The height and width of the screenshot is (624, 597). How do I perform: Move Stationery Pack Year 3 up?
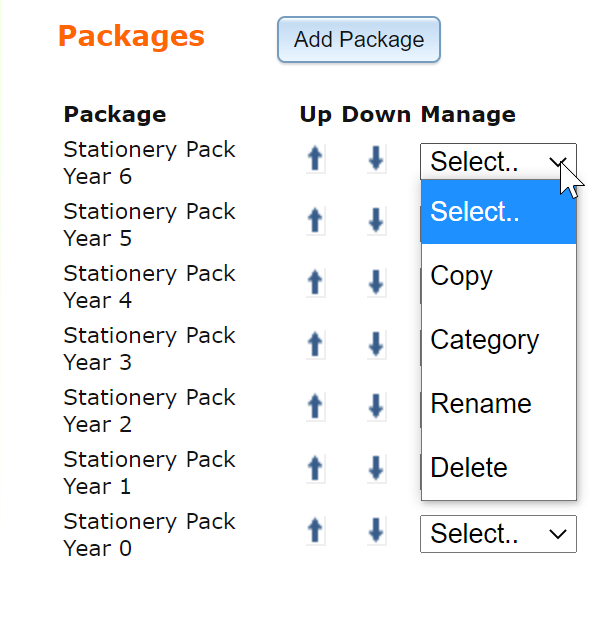(x=316, y=345)
